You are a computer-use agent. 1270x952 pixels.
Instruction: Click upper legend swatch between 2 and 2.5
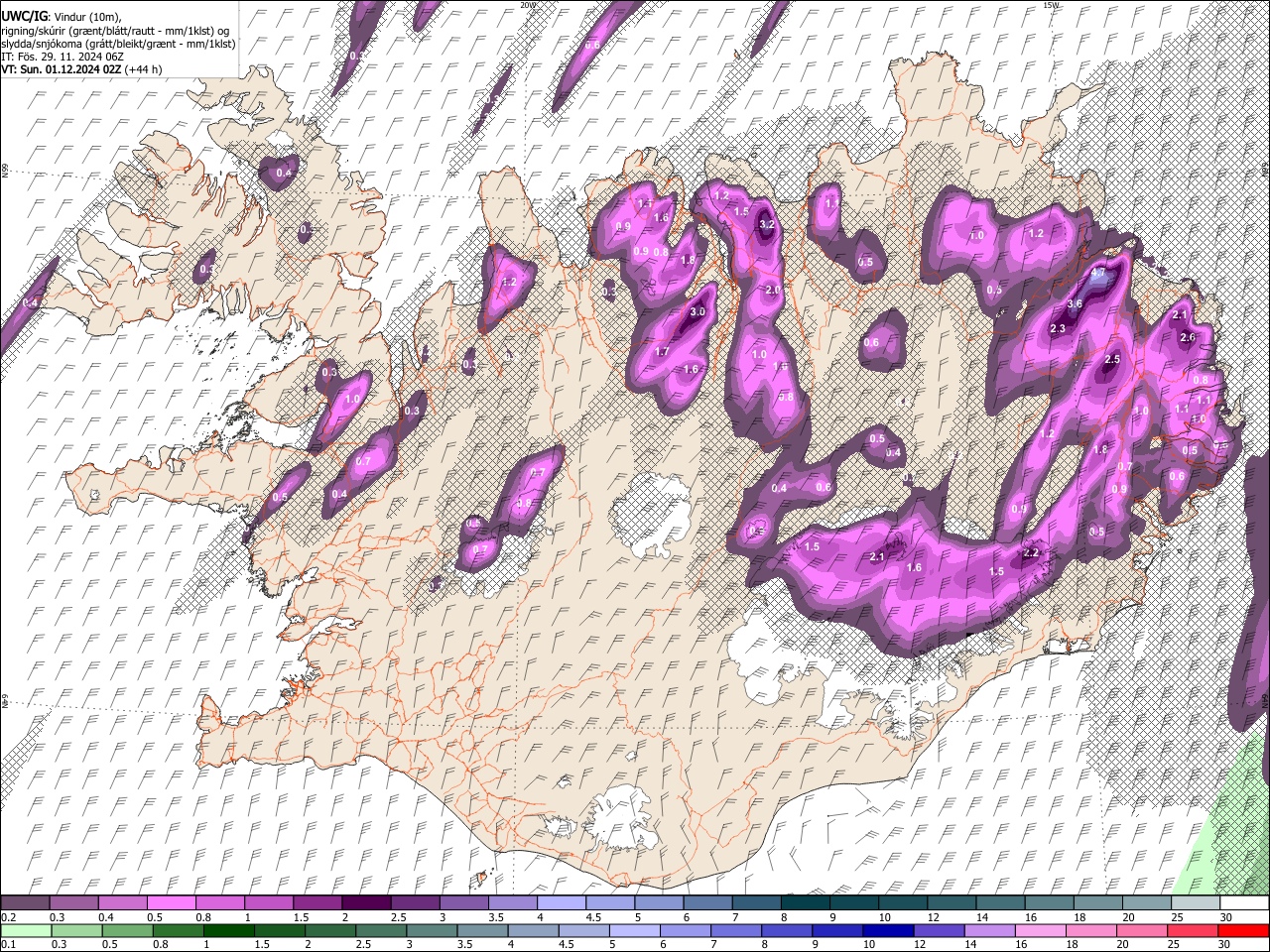coord(366,903)
